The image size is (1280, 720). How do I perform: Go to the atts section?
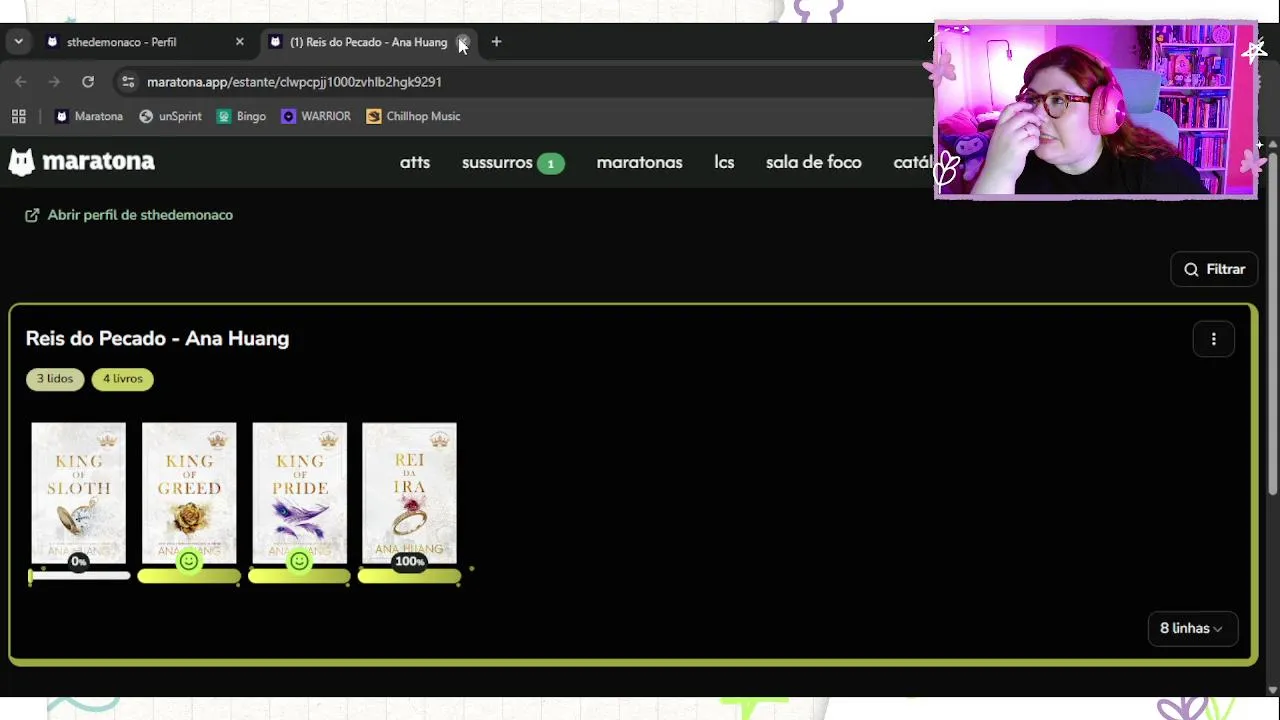(x=415, y=163)
